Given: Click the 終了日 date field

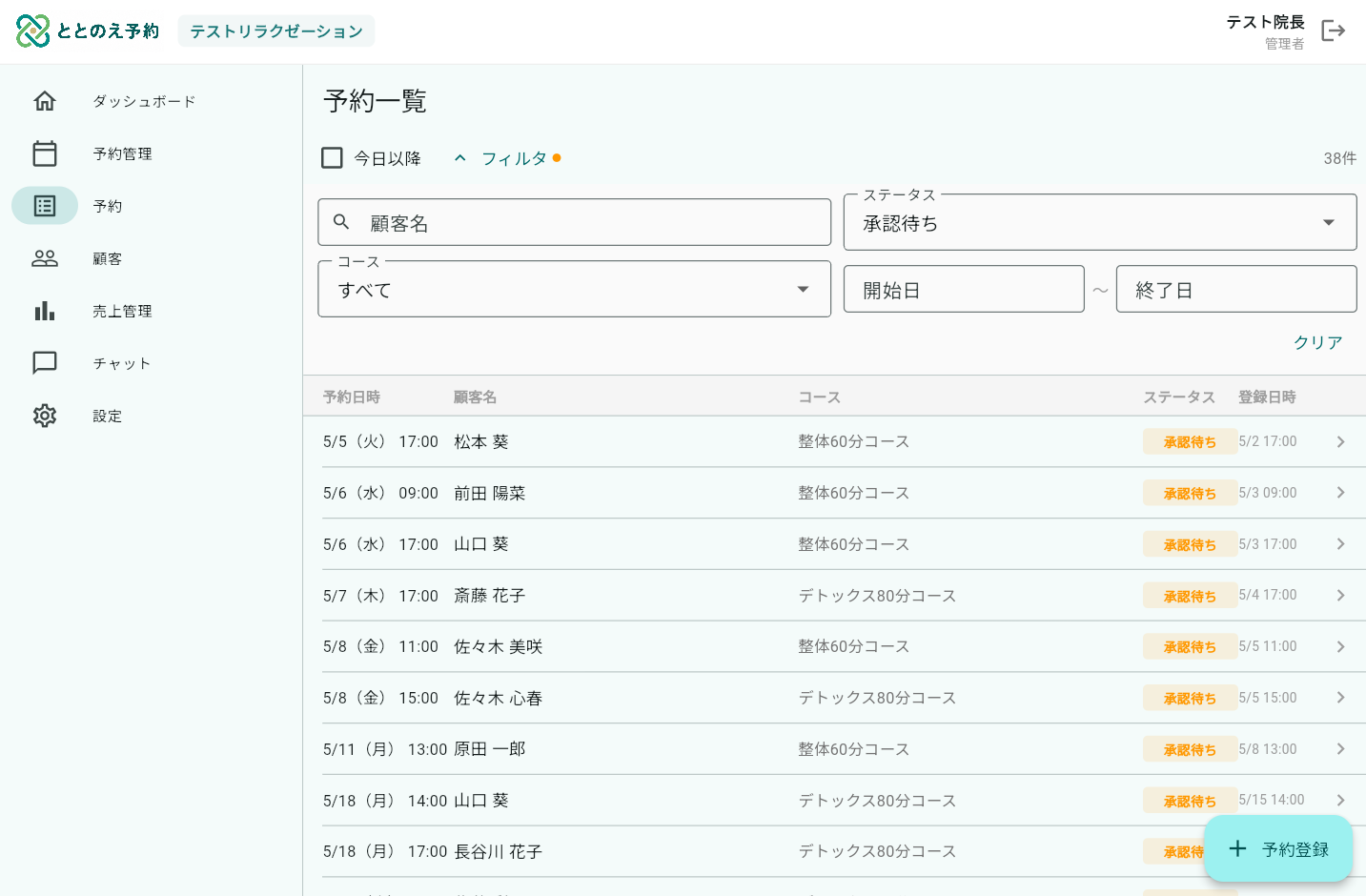Looking at the screenshot, I should [1236, 289].
